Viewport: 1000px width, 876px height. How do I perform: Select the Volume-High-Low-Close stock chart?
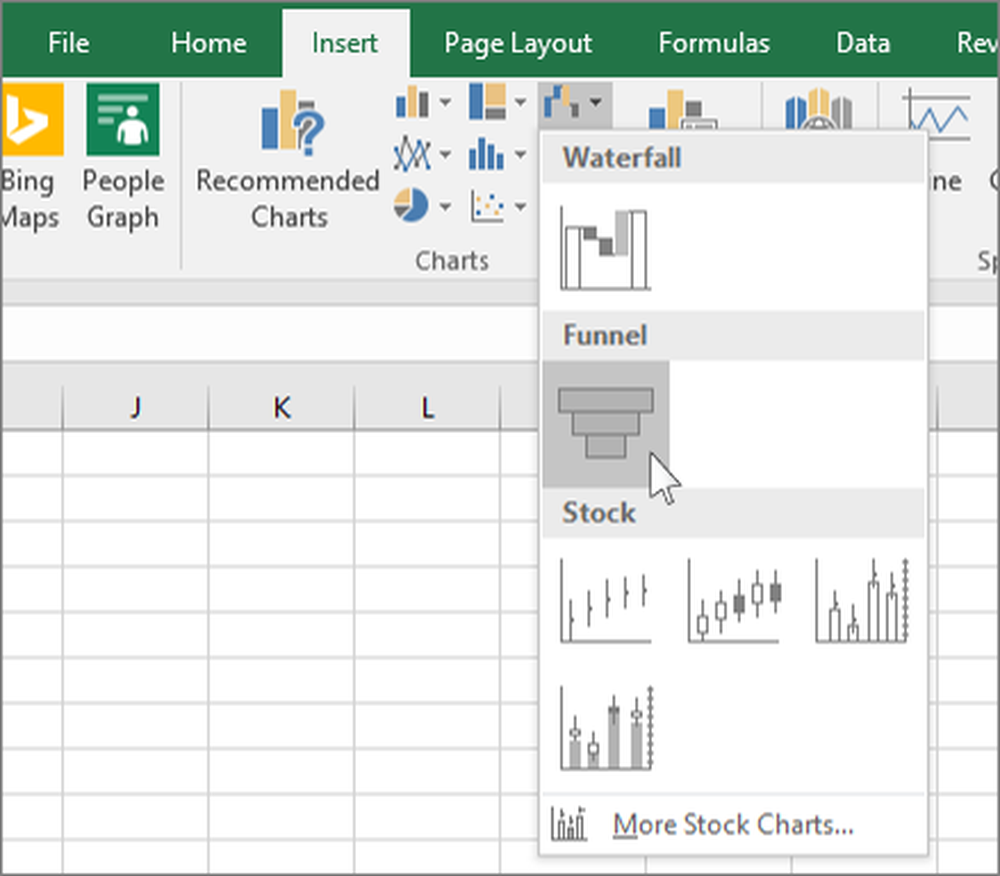point(861,601)
